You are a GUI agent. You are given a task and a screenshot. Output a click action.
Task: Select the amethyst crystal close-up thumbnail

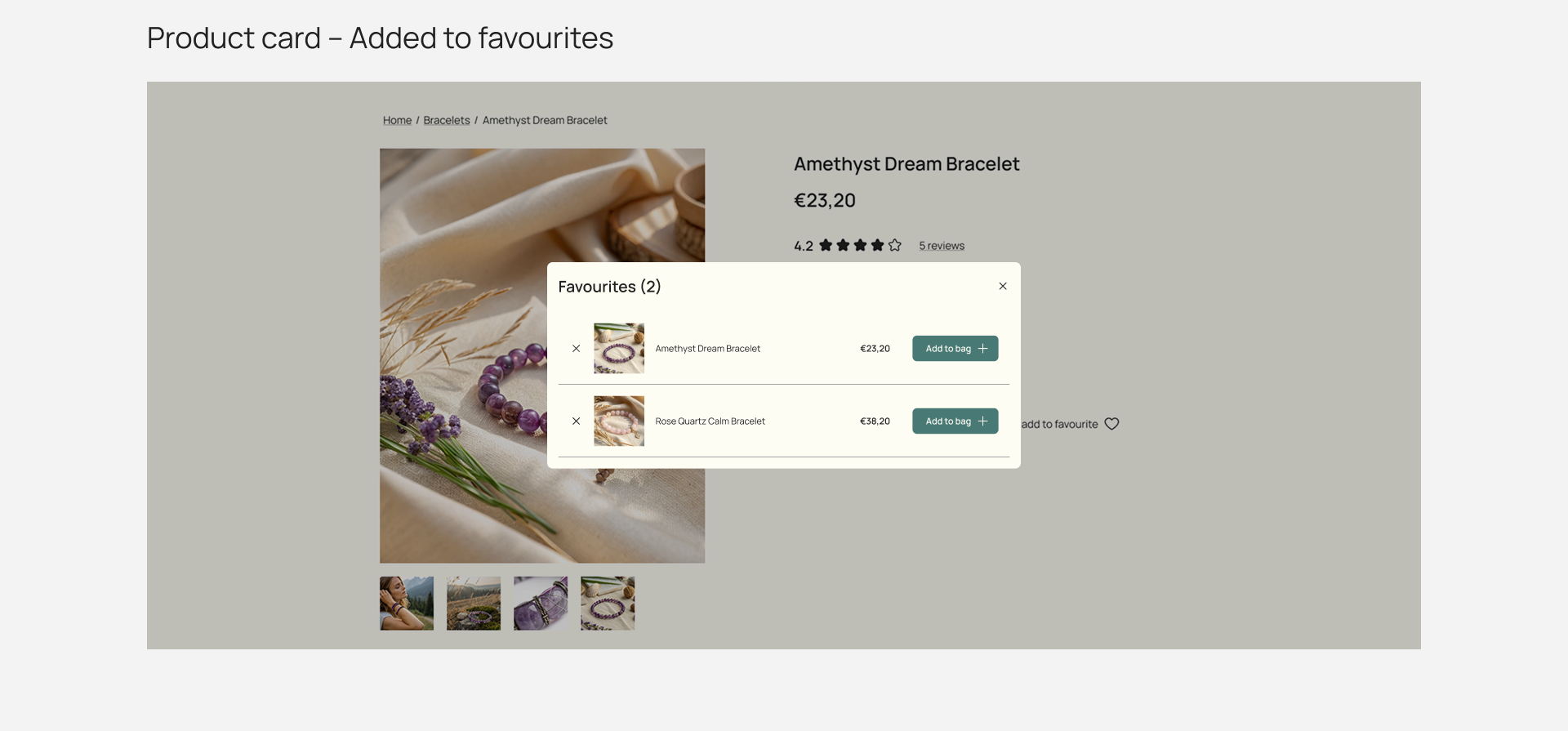tap(541, 604)
